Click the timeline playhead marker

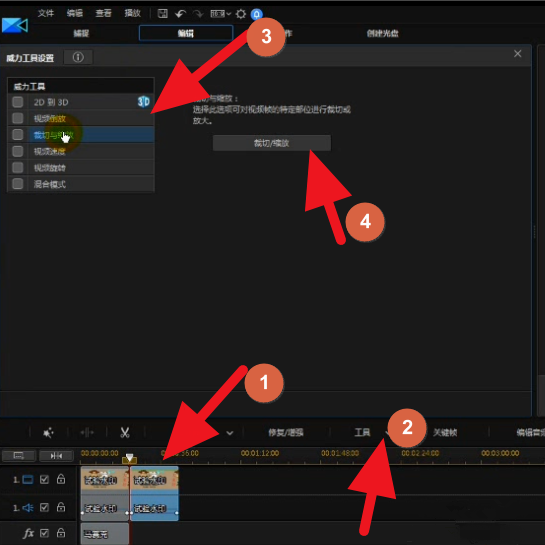129,458
